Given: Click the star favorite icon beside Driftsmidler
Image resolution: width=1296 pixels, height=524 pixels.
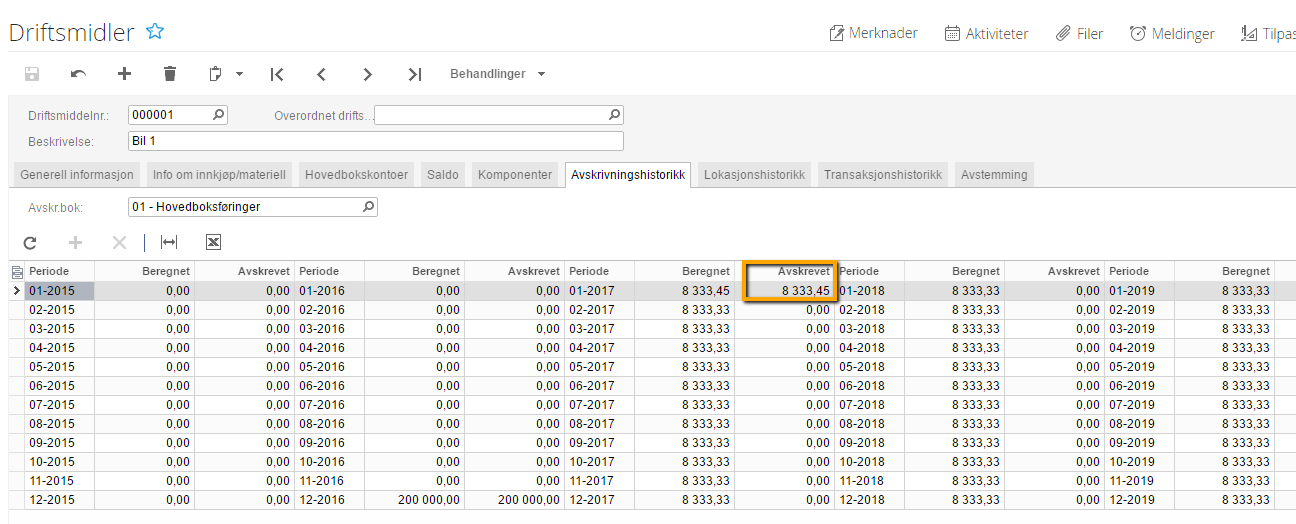Looking at the screenshot, I should click(x=155, y=32).
